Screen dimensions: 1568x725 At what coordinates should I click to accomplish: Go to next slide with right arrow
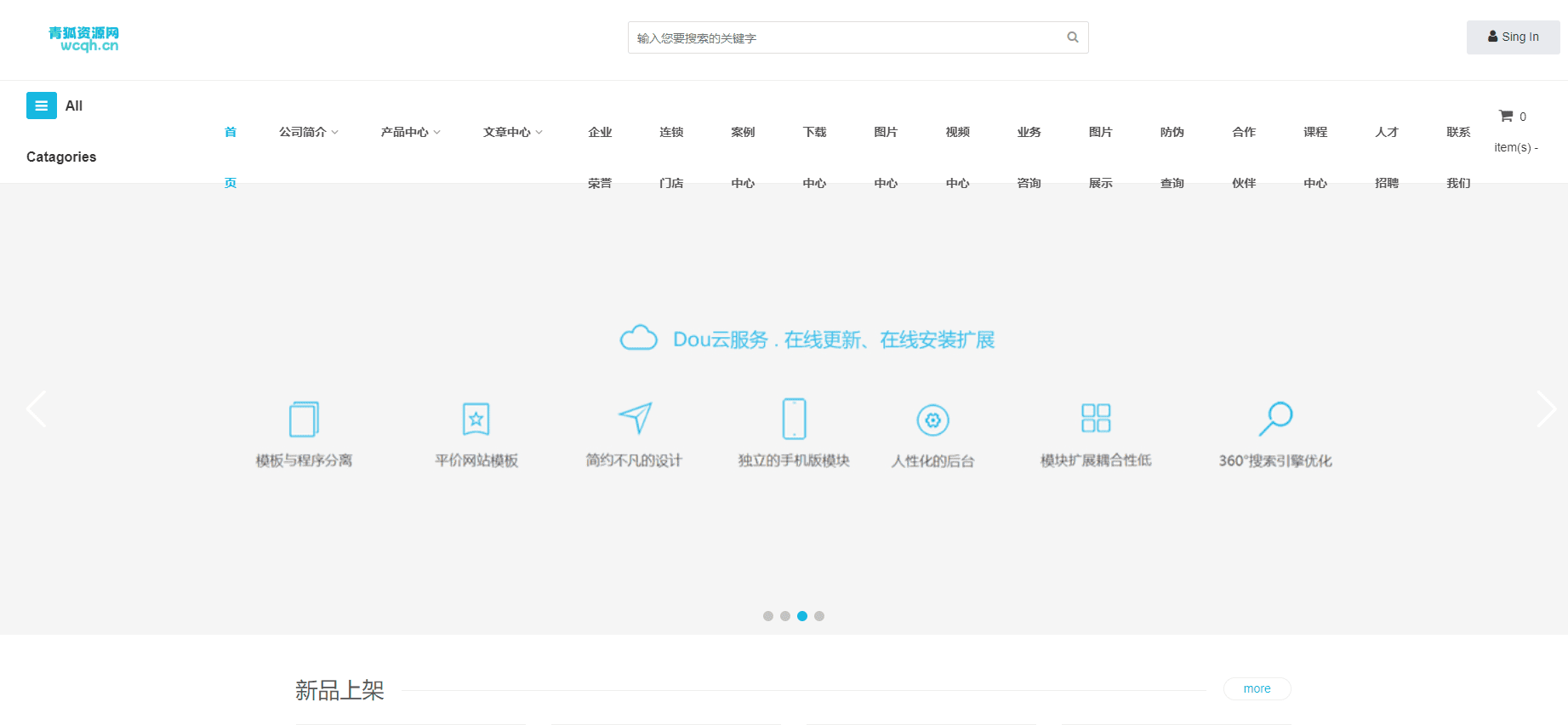(x=1546, y=409)
